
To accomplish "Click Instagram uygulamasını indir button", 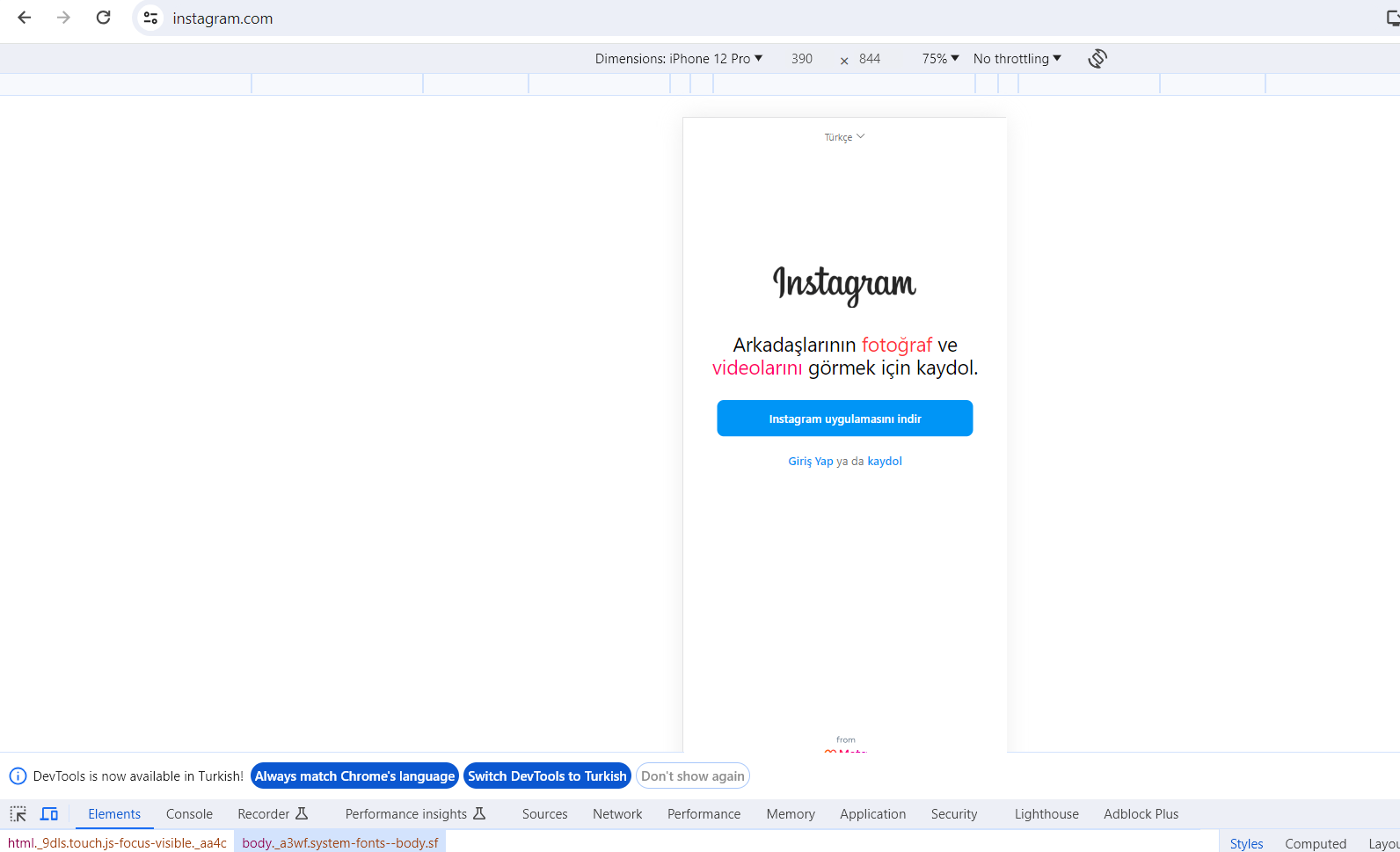I will [845, 419].
